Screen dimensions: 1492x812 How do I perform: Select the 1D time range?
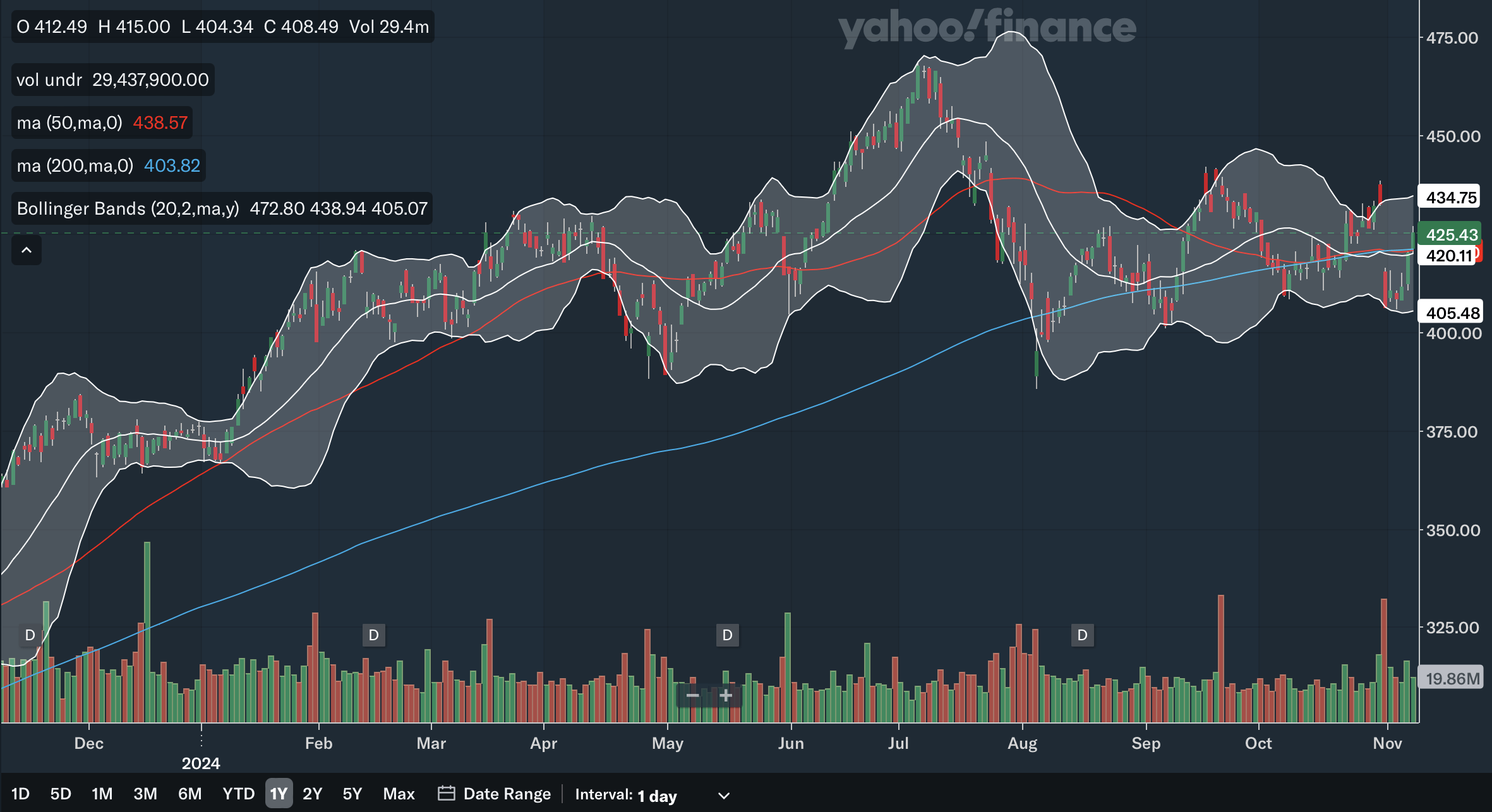point(20,794)
